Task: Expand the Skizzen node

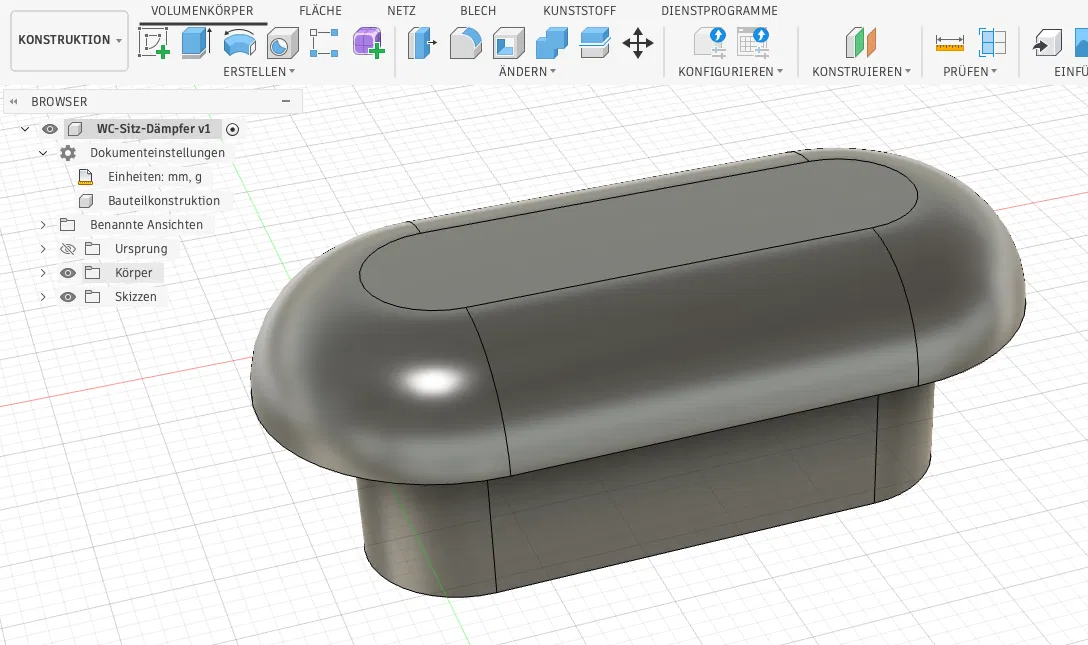Action: pyautogui.click(x=43, y=297)
